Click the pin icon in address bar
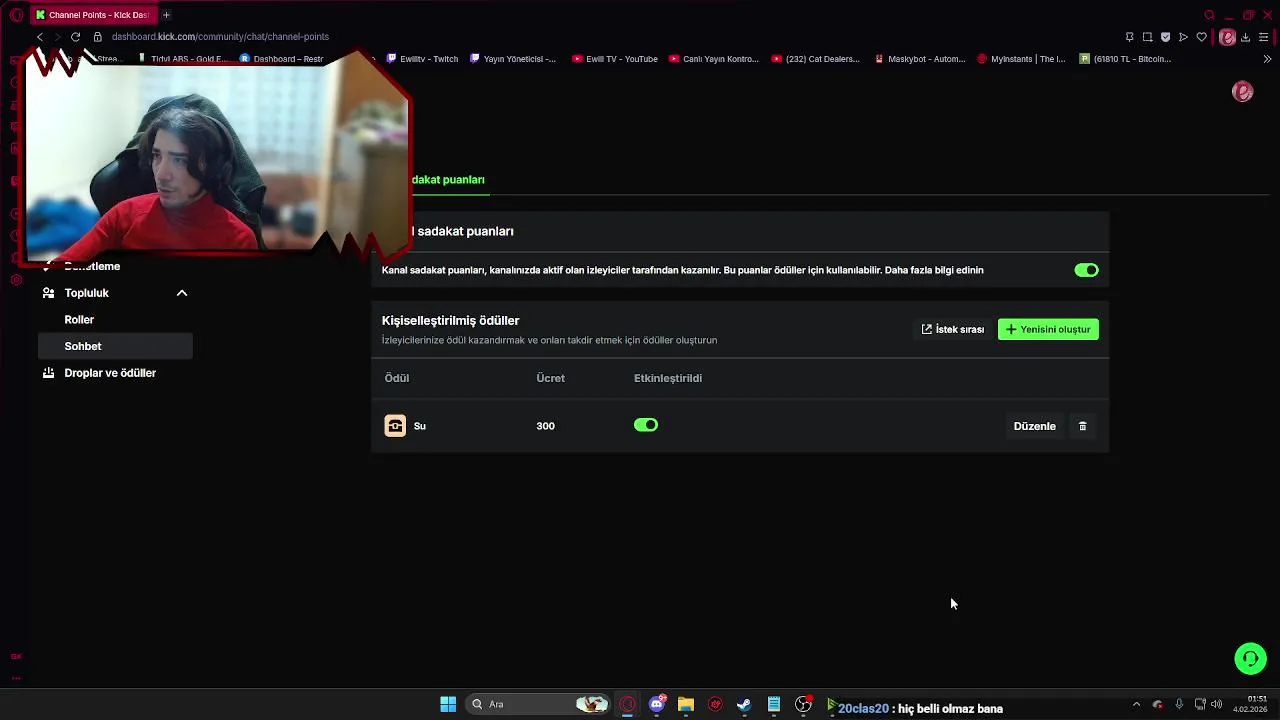1280x720 pixels. 1129,37
